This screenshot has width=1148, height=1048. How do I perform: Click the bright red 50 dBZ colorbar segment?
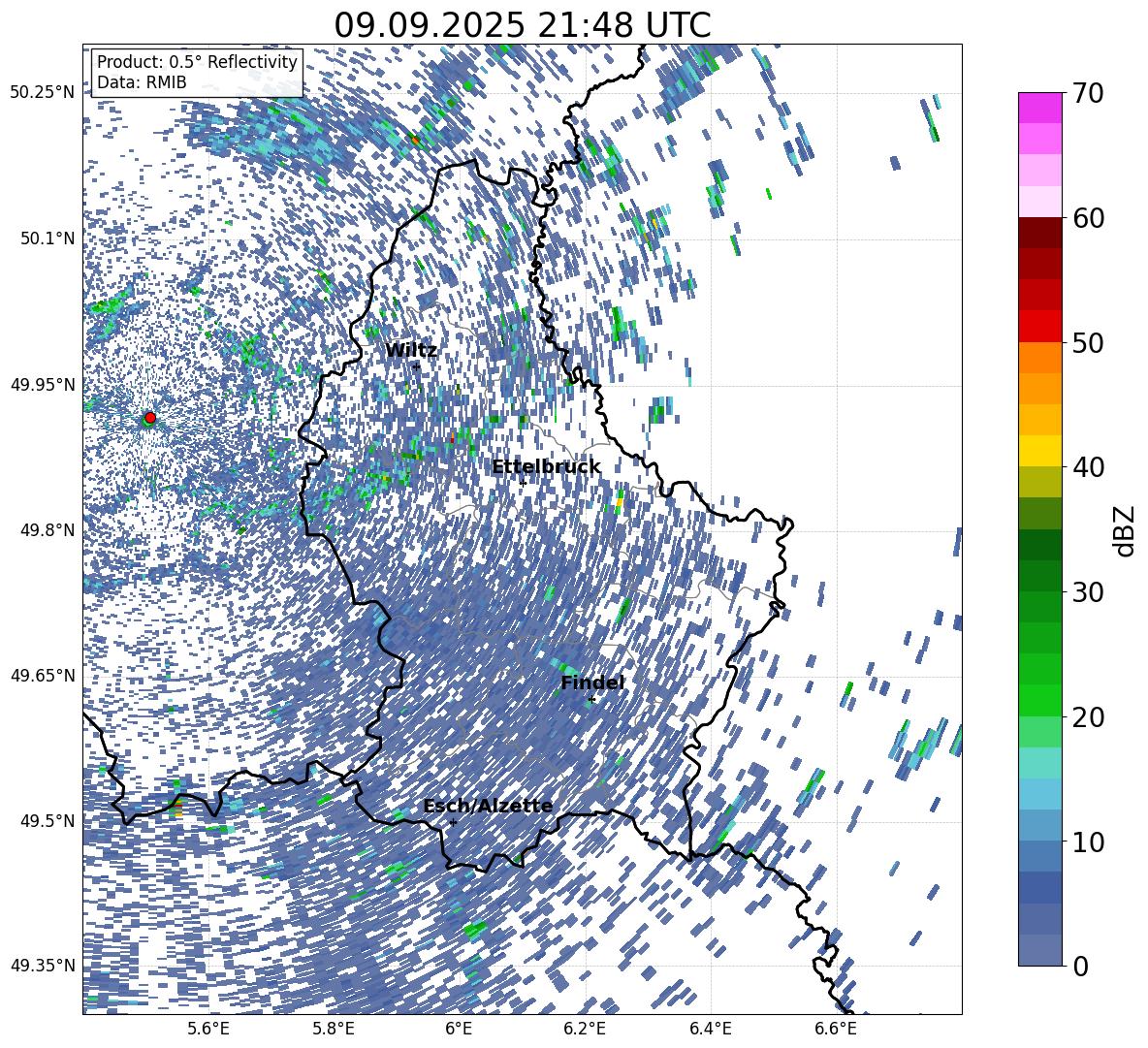point(1039,327)
